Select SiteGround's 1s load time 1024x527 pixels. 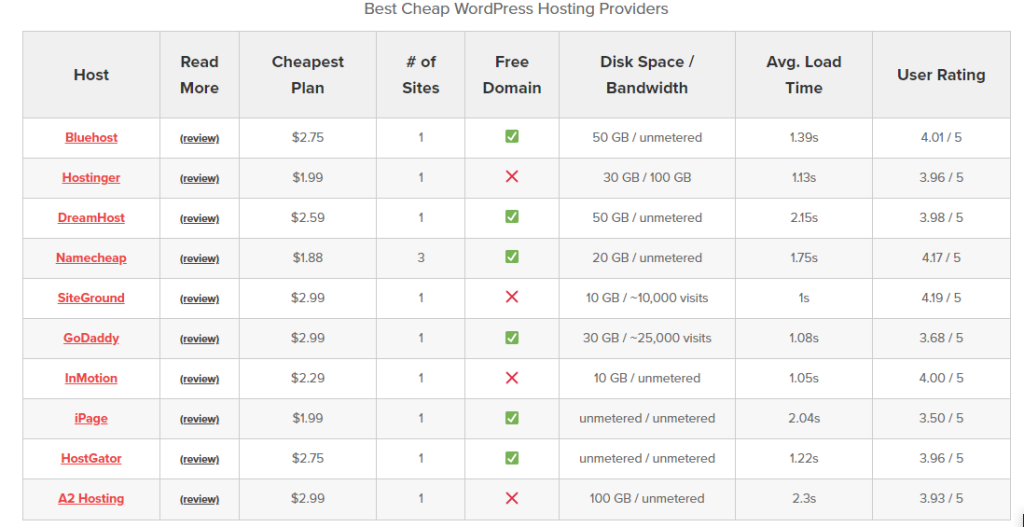pos(804,298)
